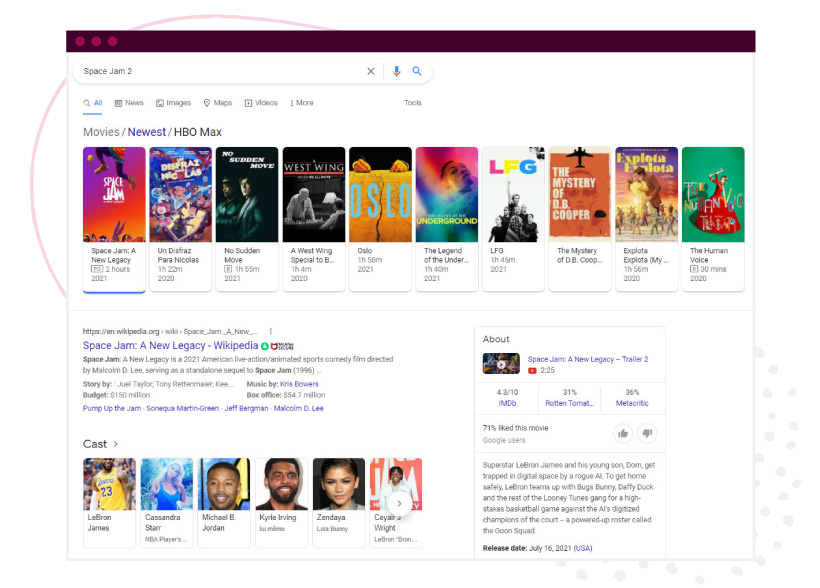Dislike the movie with the thumbs-down button
820x588 pixels.
[x=647, y=433]
